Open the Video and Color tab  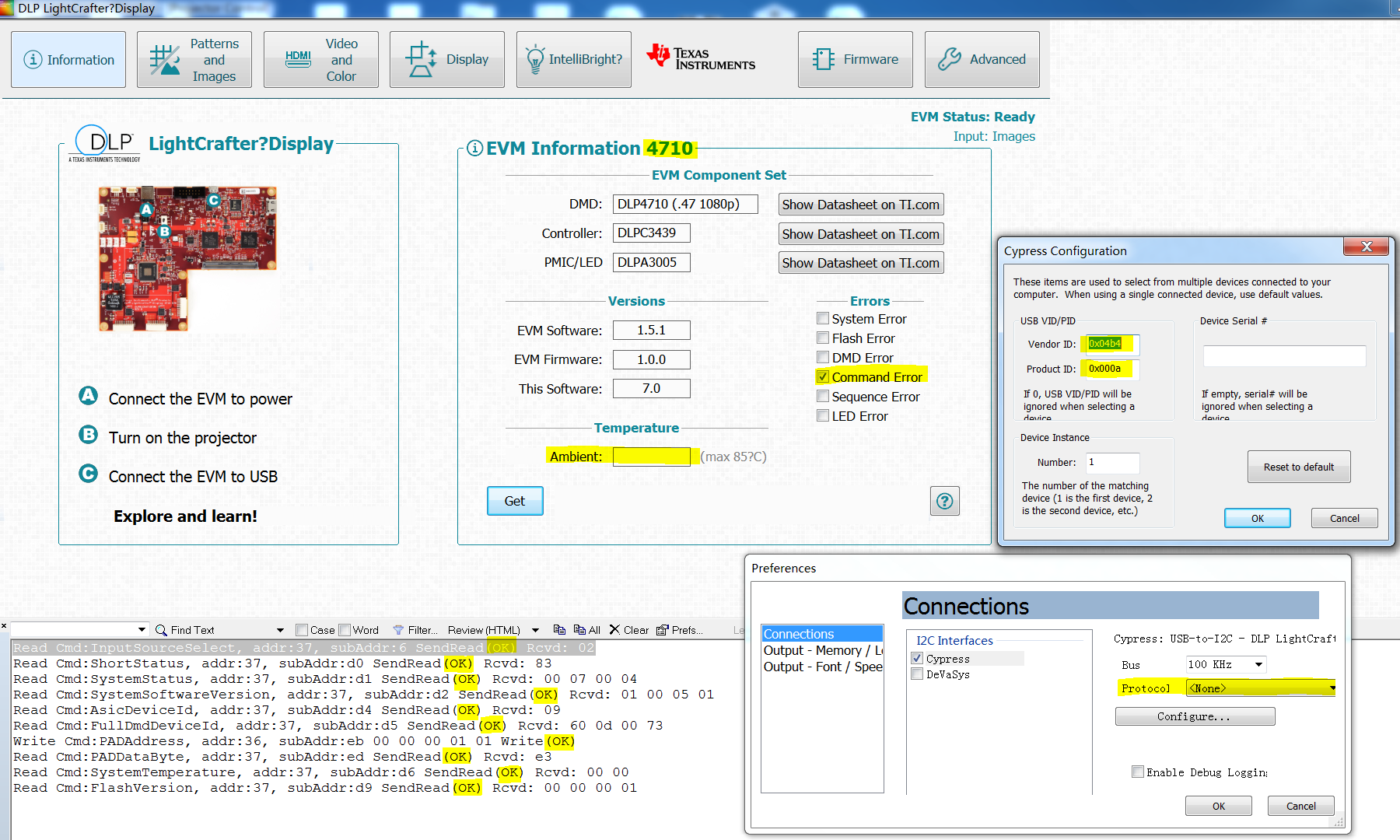coord(321,59)
